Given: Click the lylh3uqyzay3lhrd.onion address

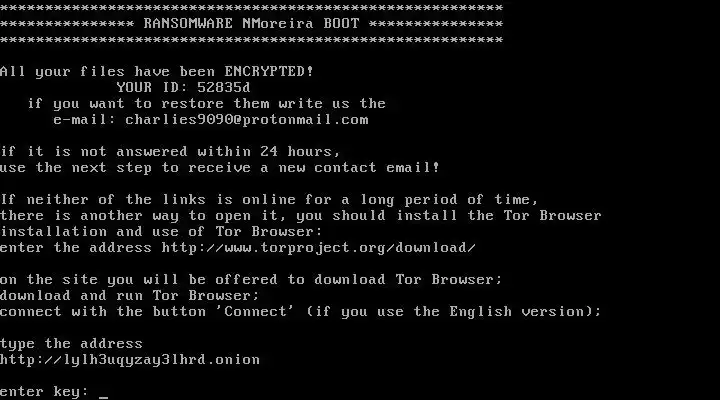Looking at the screenshot, I should pyautogui.click(x=130, y=360).
